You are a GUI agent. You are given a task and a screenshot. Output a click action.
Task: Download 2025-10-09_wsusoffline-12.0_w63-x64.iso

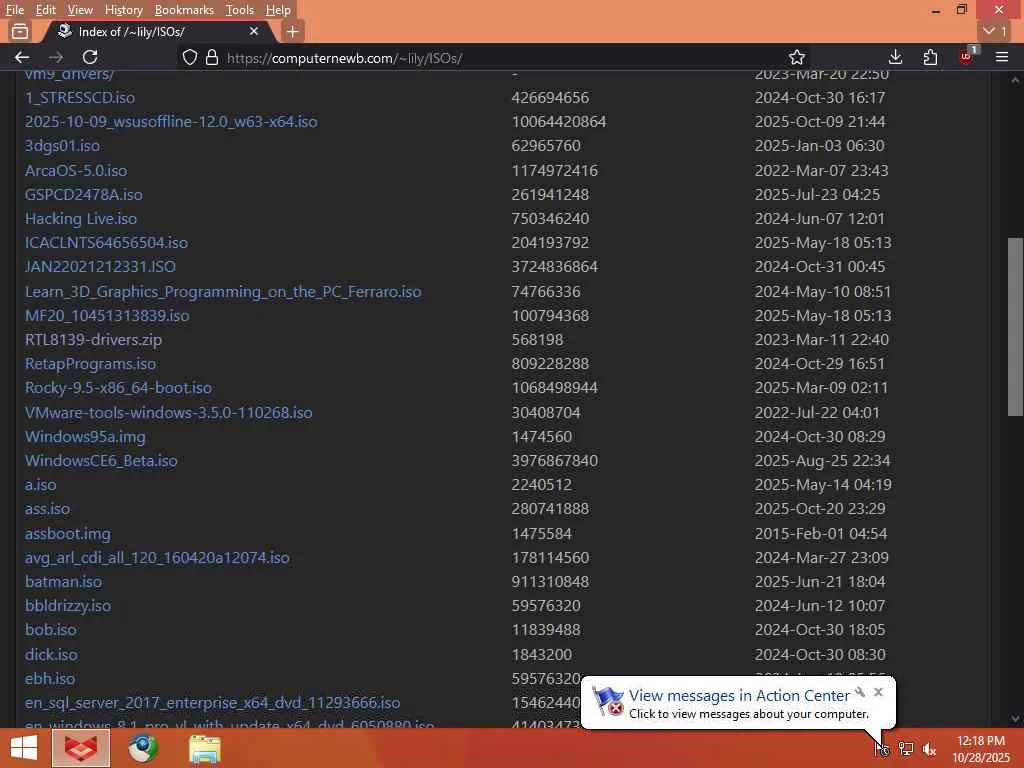tap(171, 121)
